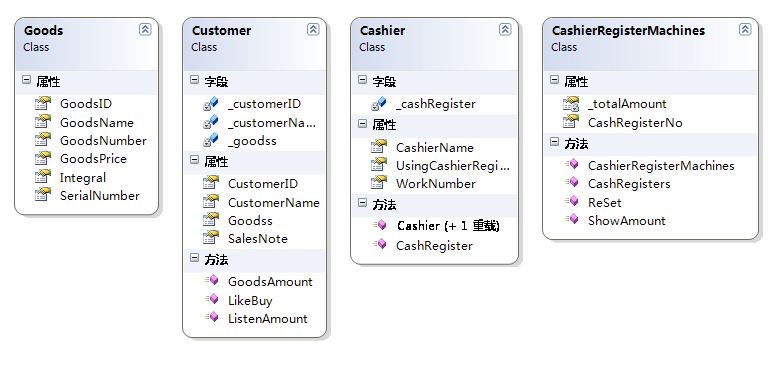The width and height of the screenshot is (783, 376).
Task: Select the Goods class title
Action: (x=43, y=30)
